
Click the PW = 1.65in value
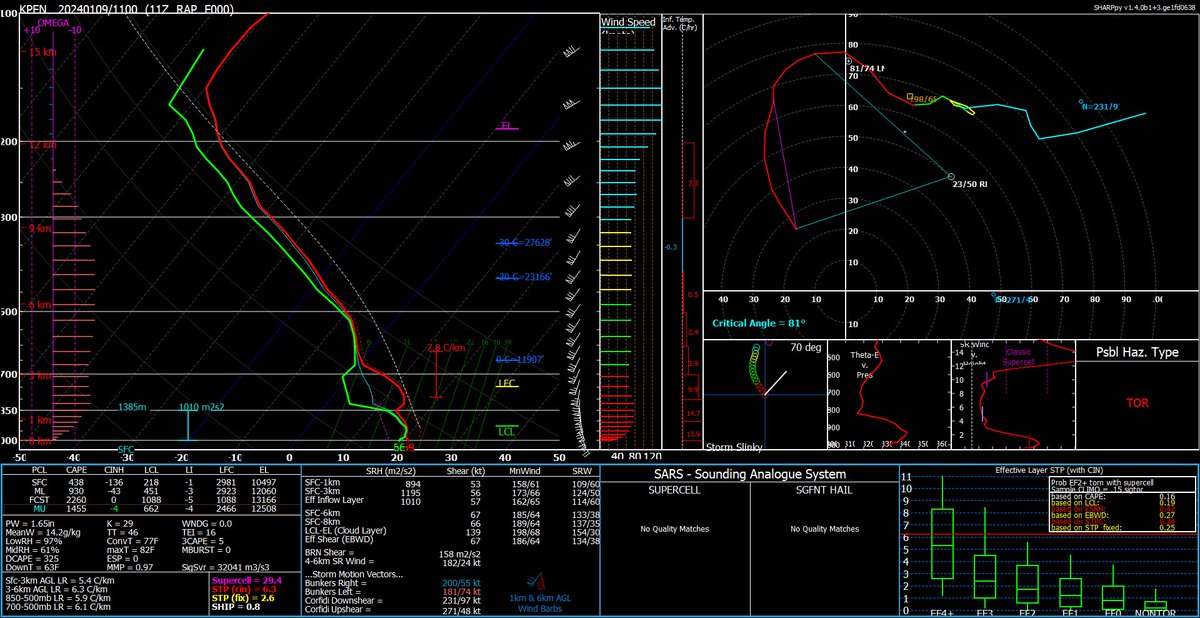point(31,524)
